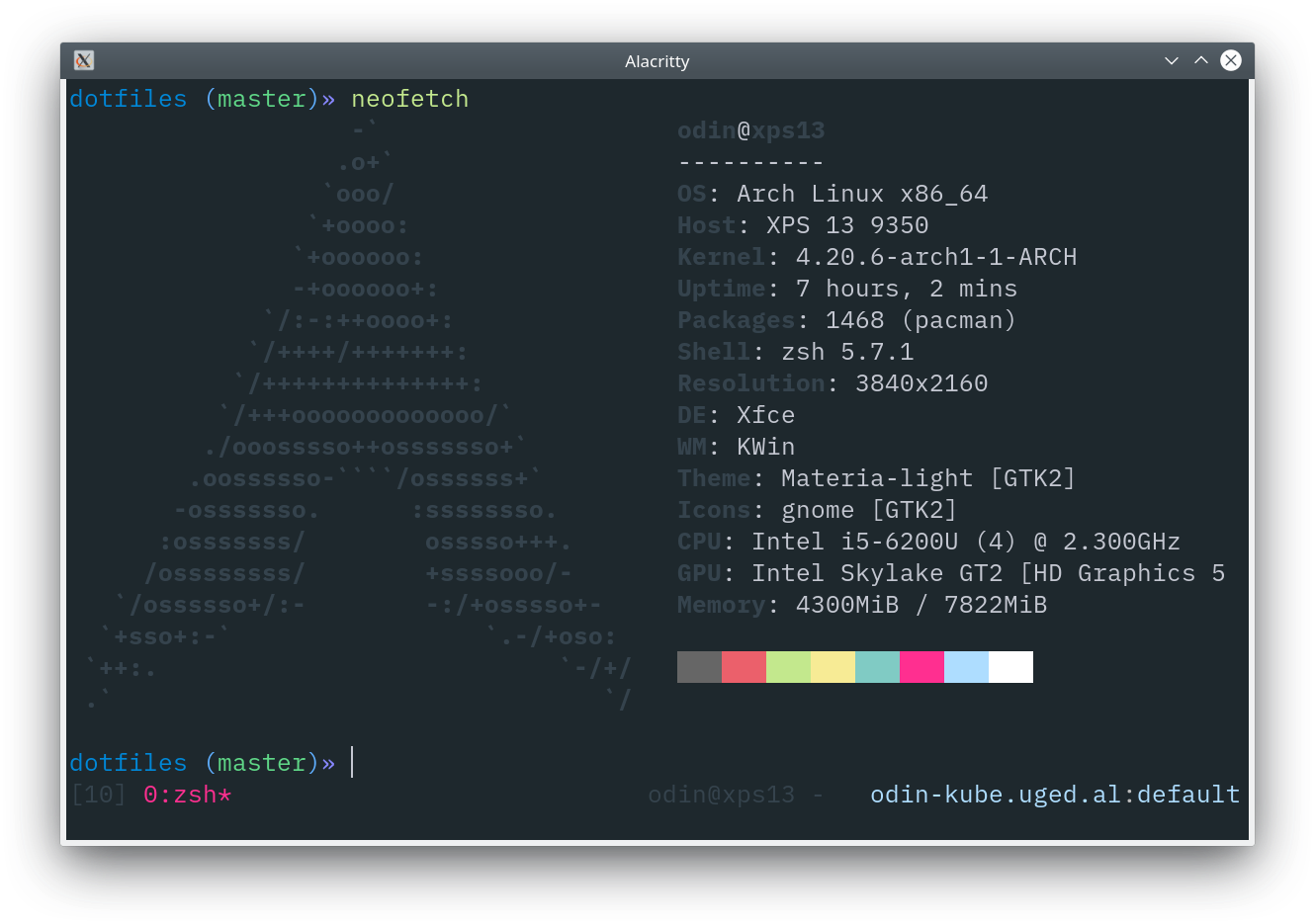Click the Resolution line 3840x2160

click(833, 383)
